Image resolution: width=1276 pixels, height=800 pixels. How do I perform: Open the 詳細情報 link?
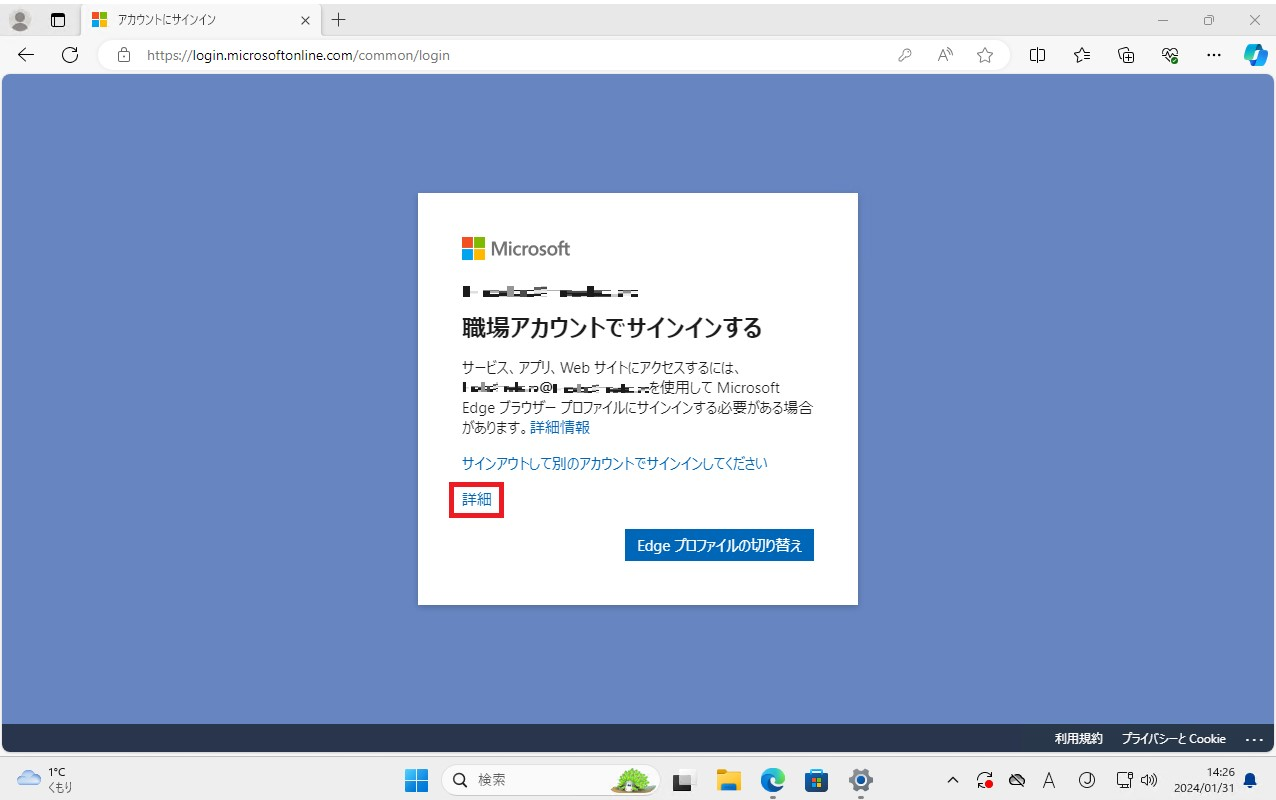point(560,427)
